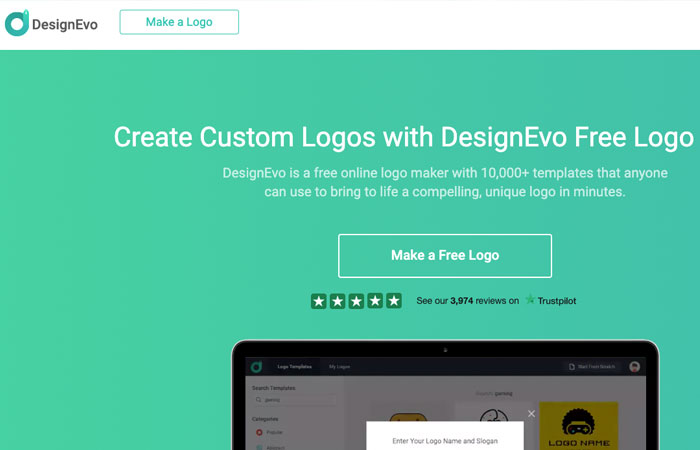
Task: Click the small DesignEvo icon in preview app
Action: click(x=256, y=367)
